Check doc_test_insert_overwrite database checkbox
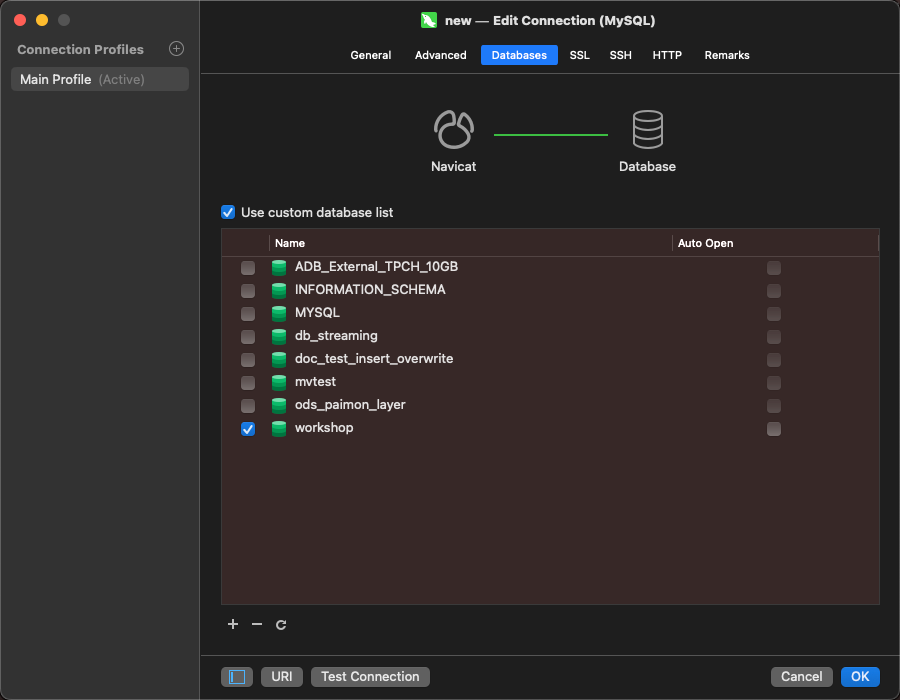This screenshot has height=700, width=900. pos(248,360)
